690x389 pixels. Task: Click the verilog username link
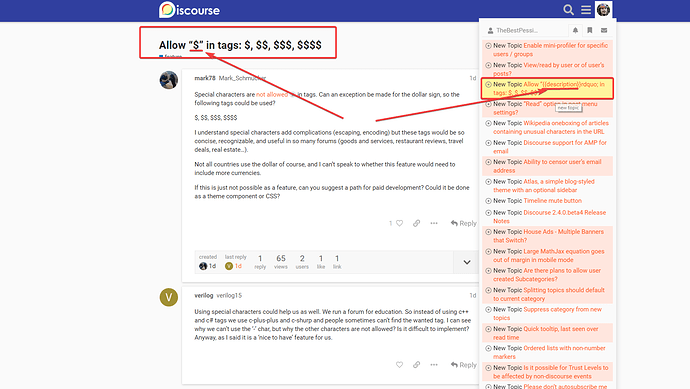coord(204,295)
